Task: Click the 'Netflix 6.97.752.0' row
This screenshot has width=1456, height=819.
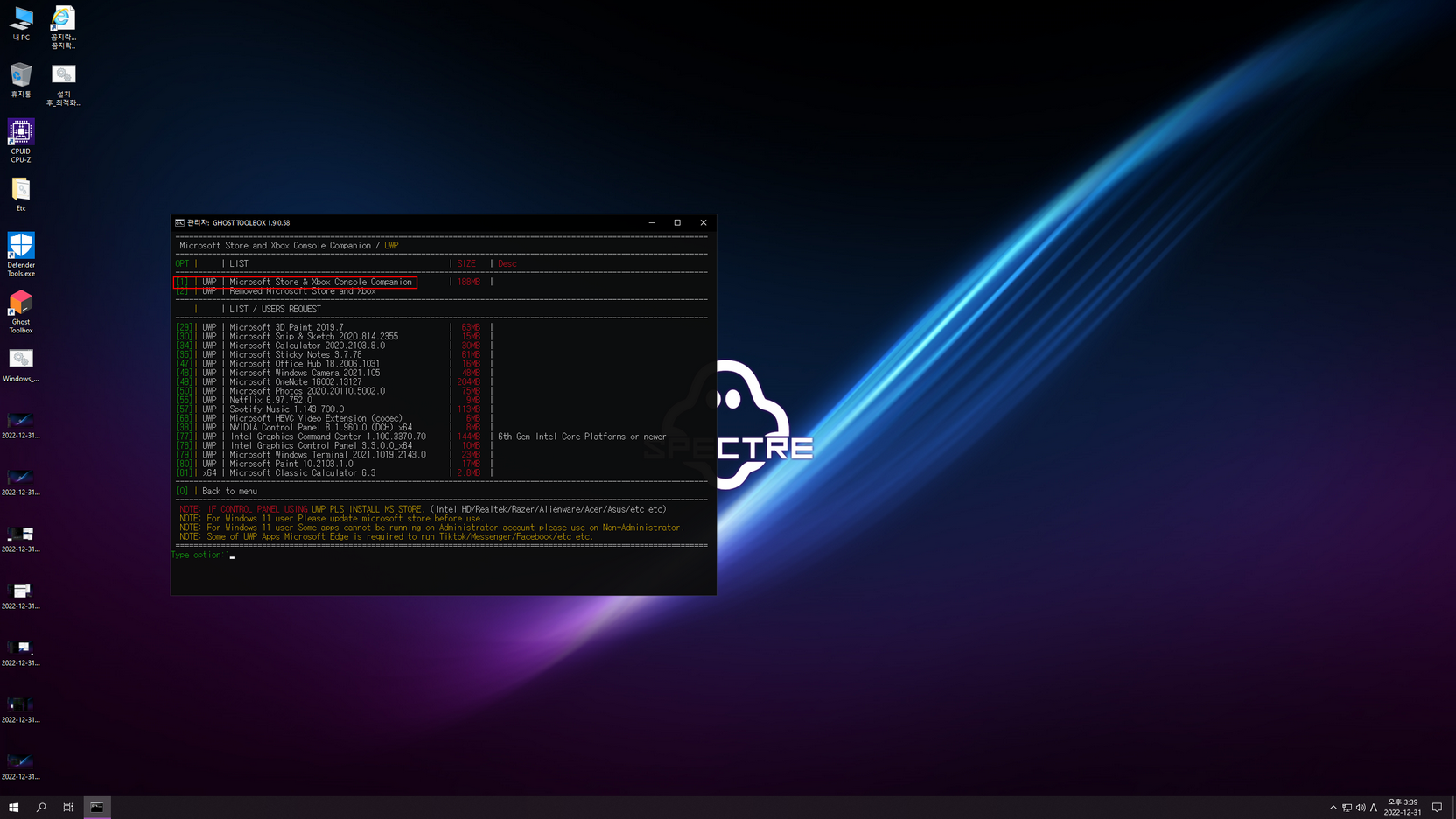Action: [335, 401]
